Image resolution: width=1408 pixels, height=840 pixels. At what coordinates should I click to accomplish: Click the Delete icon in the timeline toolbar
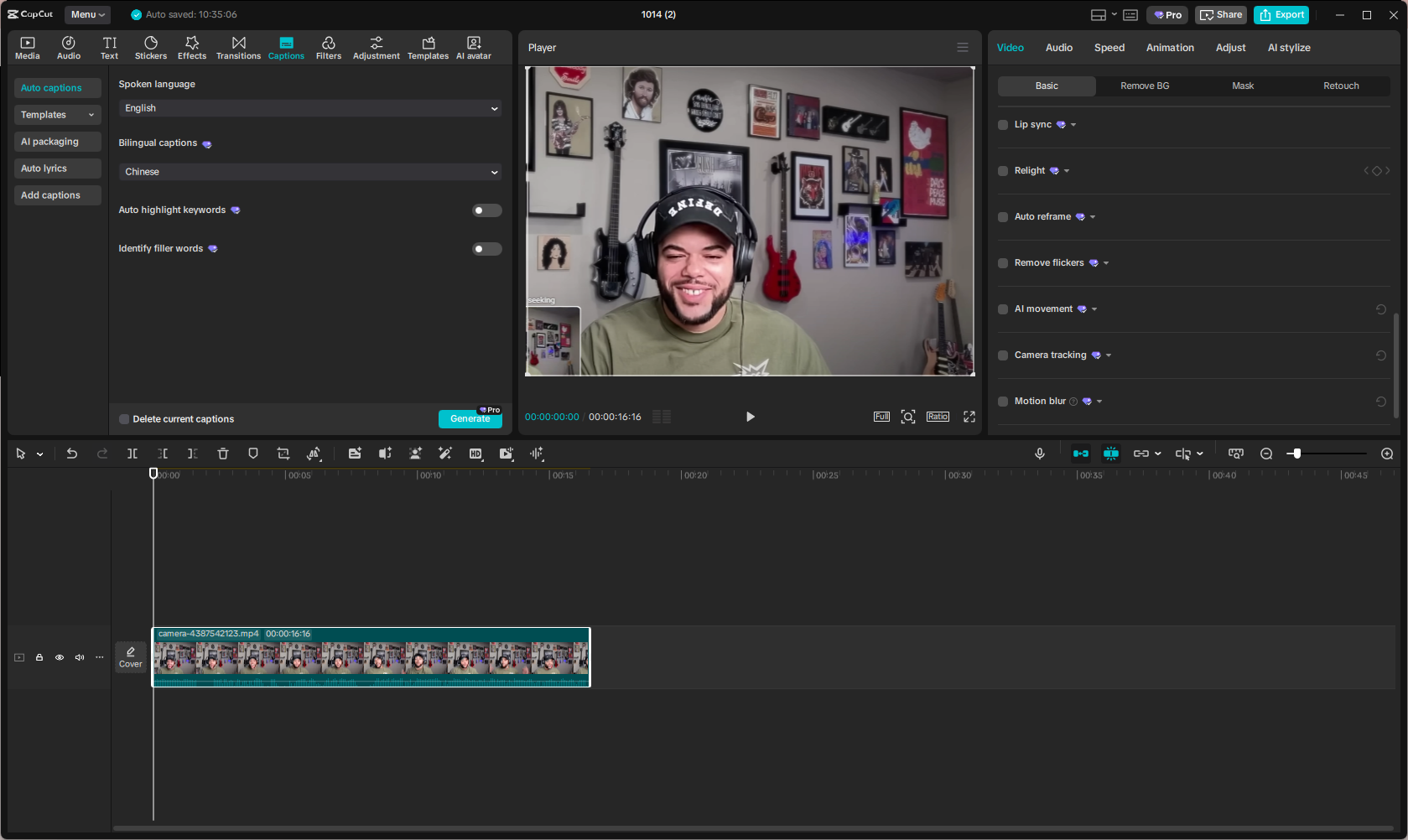[222, 454]
